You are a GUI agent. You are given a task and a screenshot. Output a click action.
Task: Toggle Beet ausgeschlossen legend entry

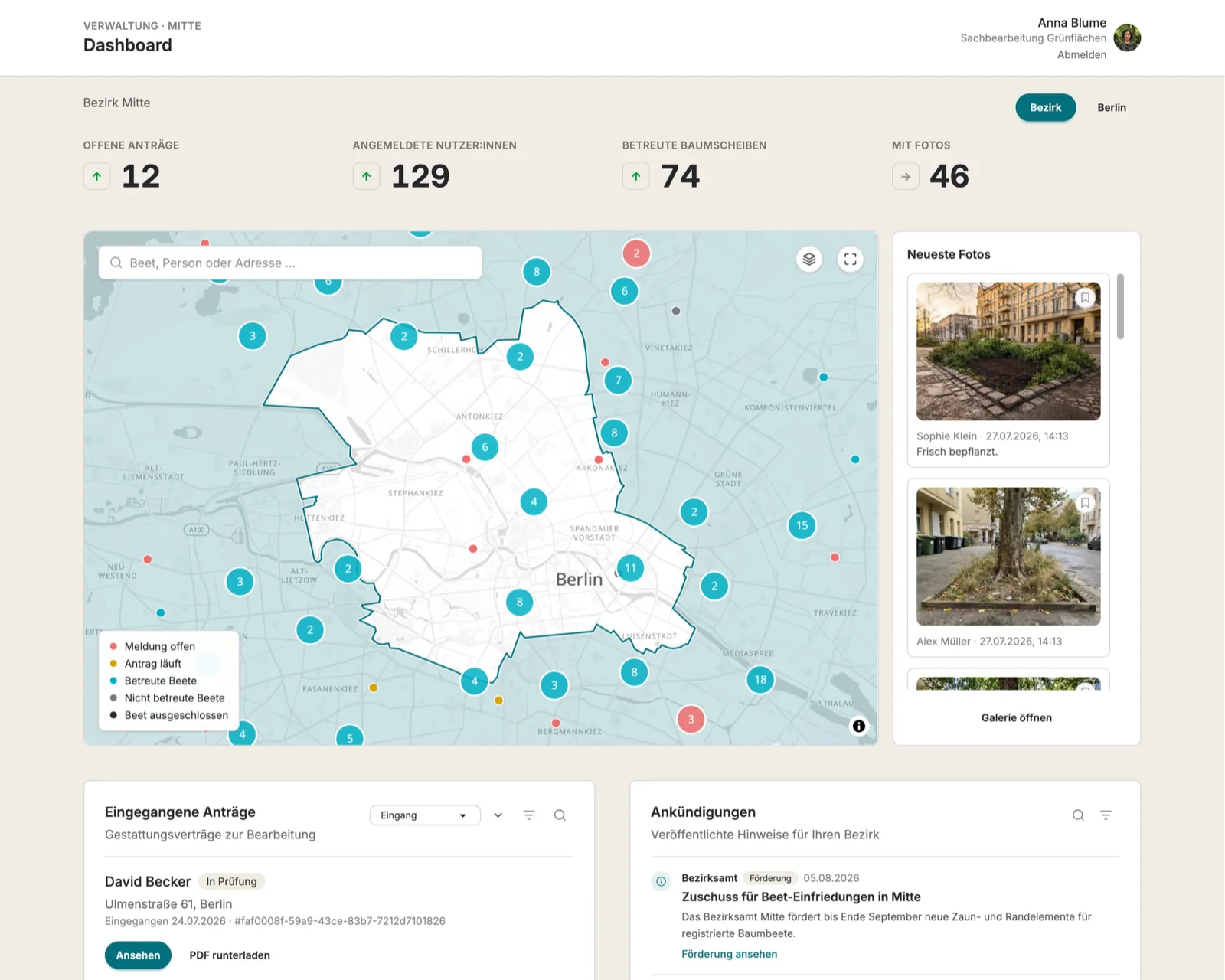pos(168,715)
